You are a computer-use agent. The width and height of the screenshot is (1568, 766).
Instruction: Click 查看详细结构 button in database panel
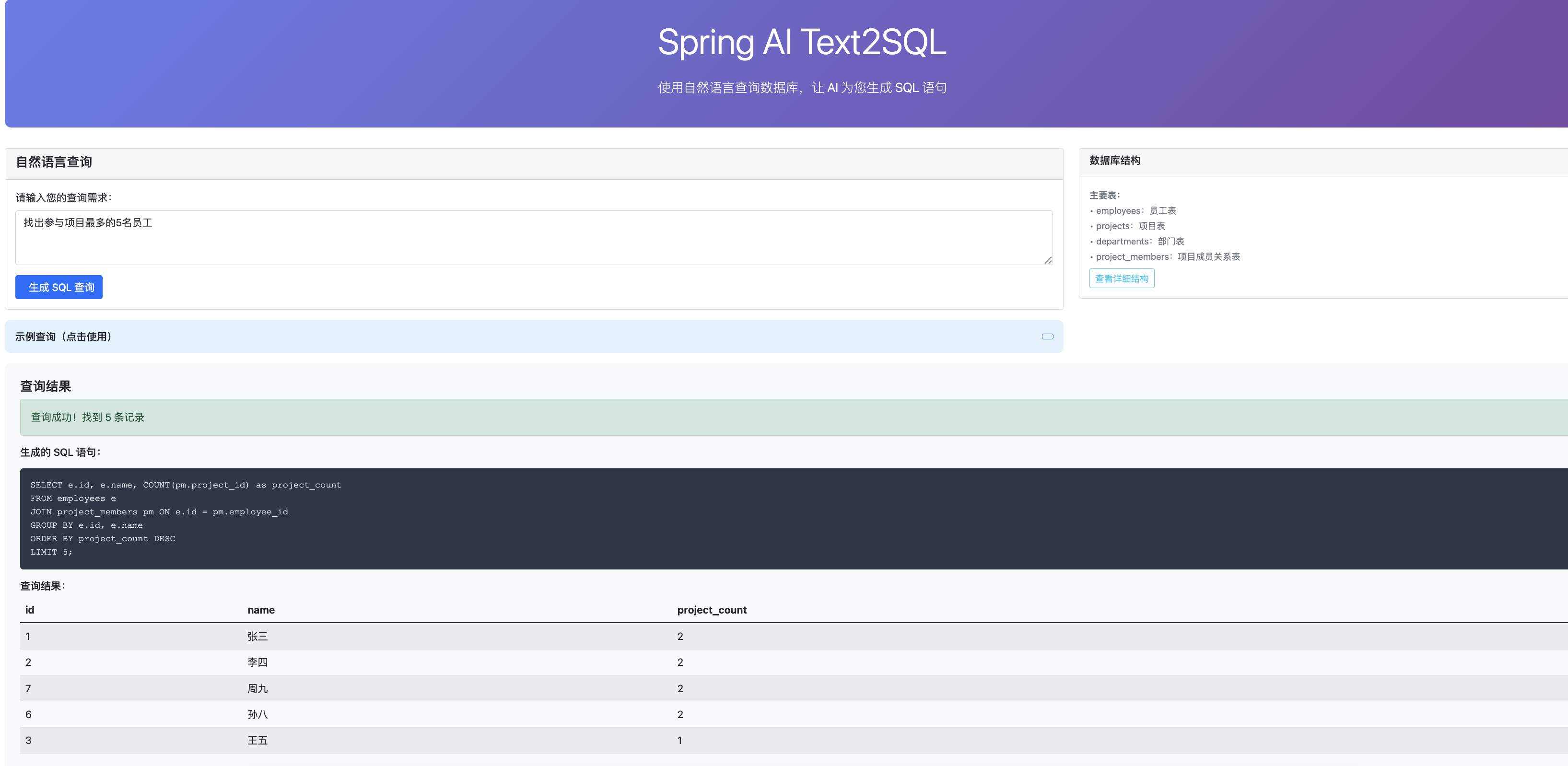click(1122, 279)
